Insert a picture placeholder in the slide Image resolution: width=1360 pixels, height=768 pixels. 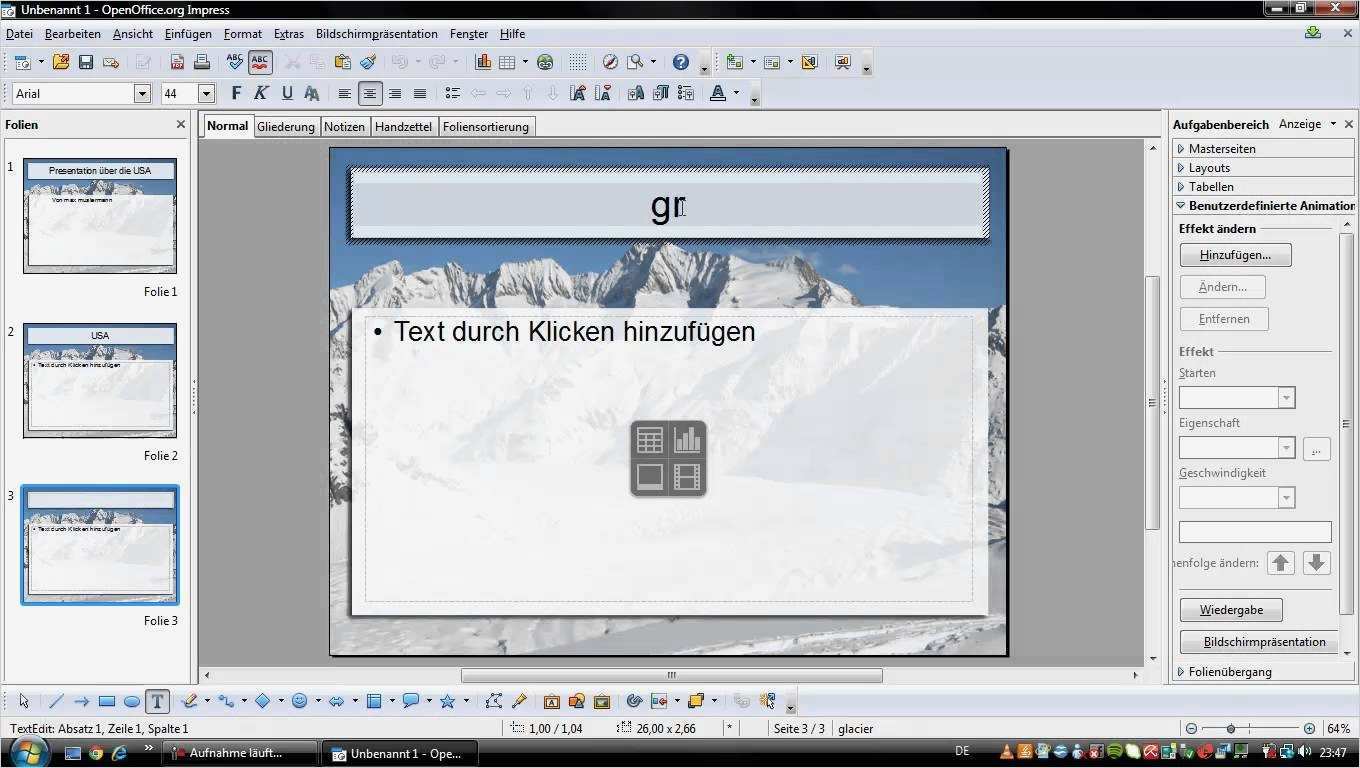pos(650,477)
